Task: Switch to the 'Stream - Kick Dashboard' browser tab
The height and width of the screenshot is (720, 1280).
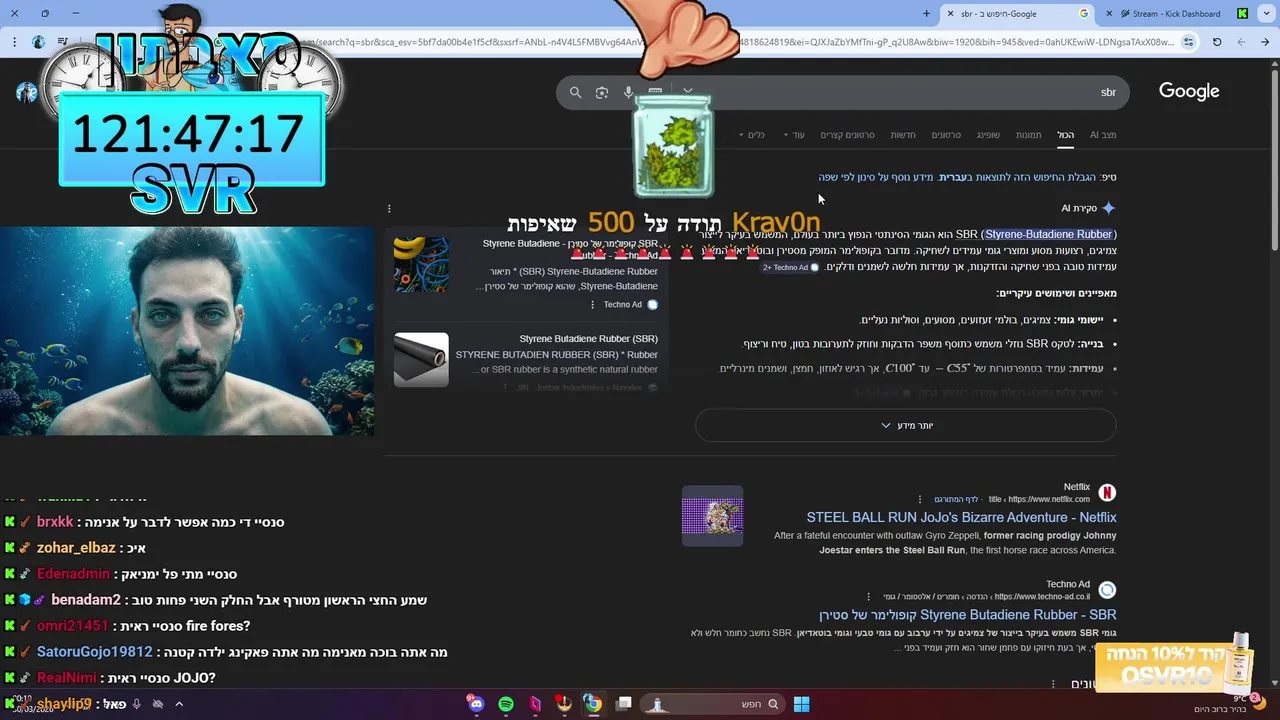Action: (1176, 14)
